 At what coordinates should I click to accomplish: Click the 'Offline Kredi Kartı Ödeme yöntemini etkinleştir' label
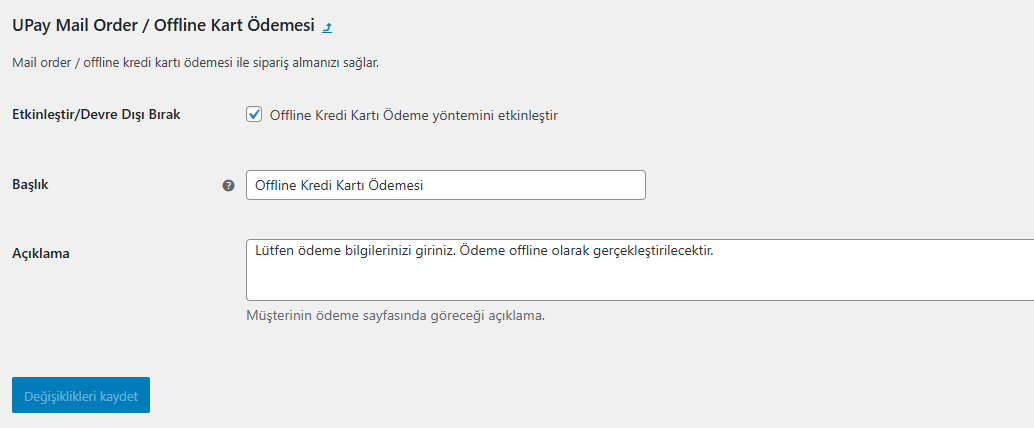[x=414, y=115]
